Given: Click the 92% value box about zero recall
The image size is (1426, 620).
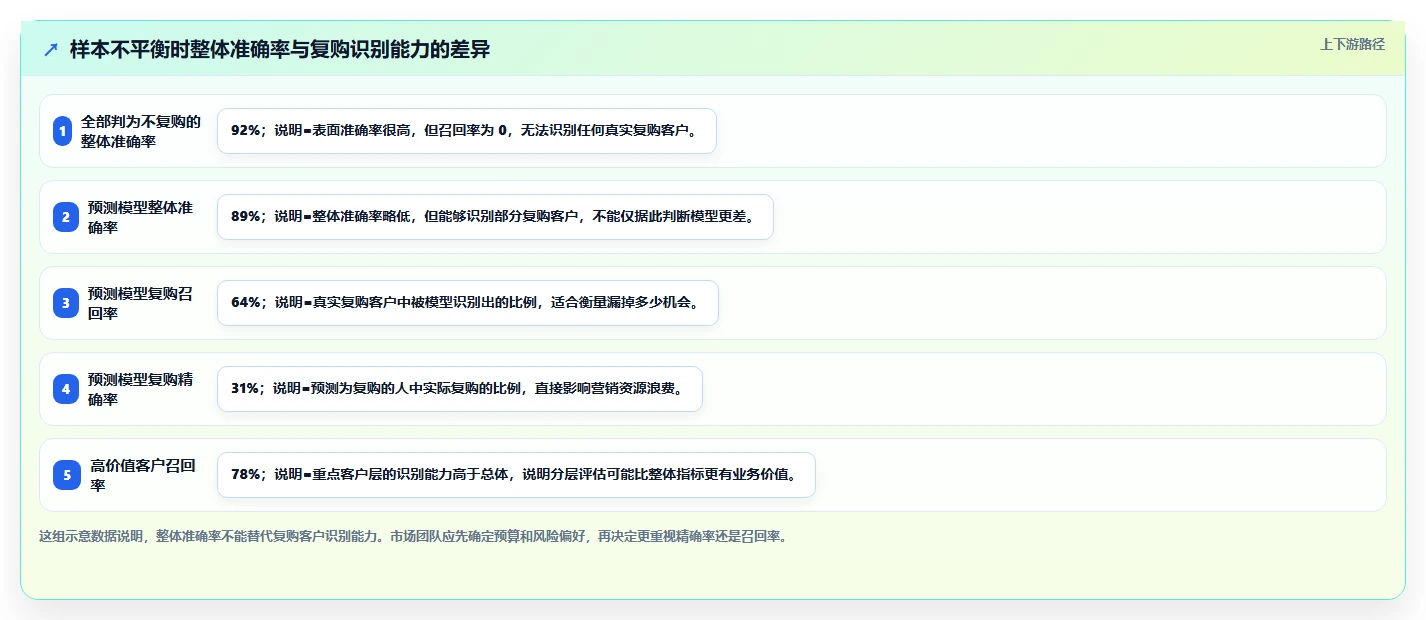Looking at the screenshot, I should (467, 131).
